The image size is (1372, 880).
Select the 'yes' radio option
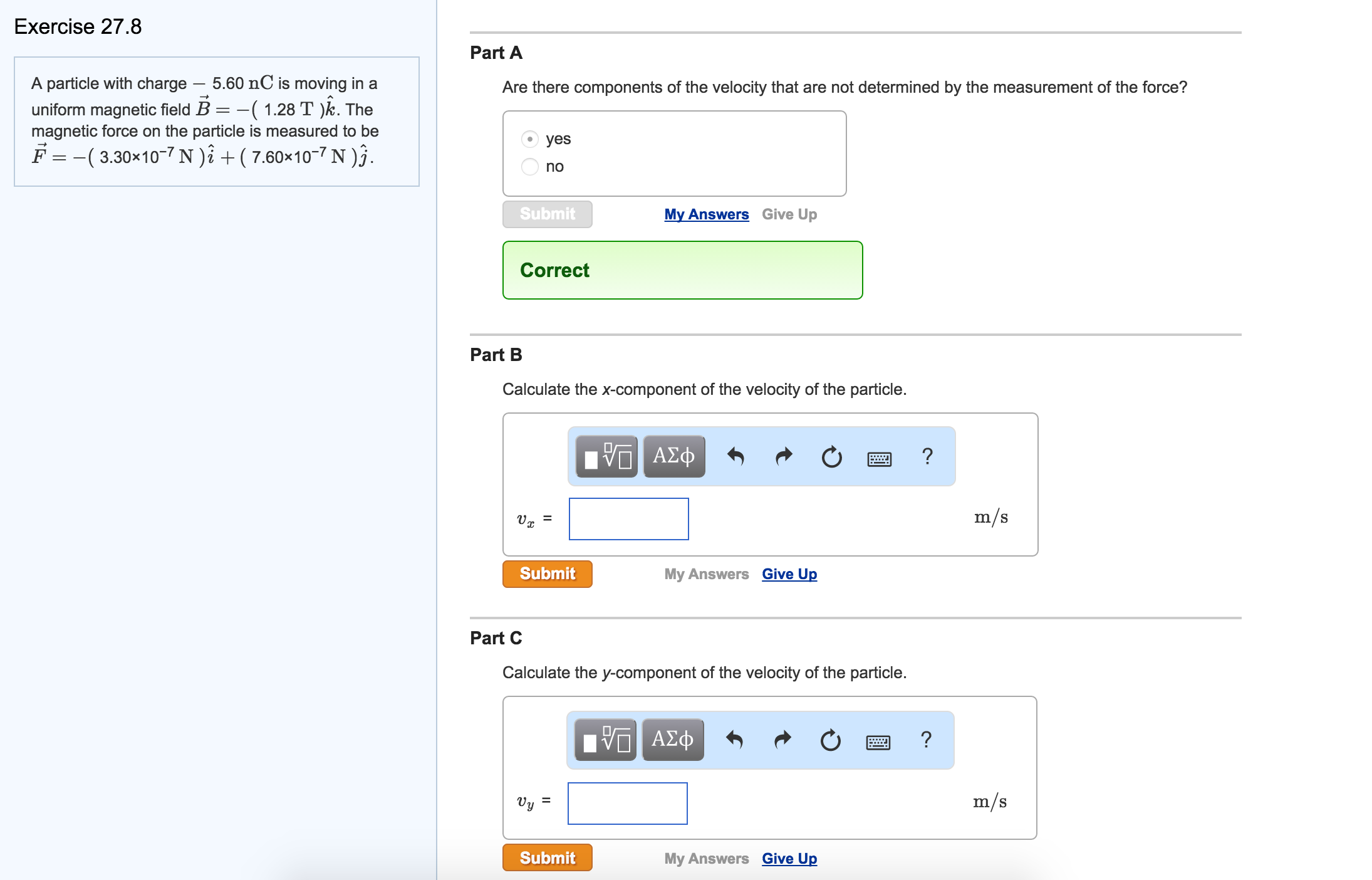point(530,139)
